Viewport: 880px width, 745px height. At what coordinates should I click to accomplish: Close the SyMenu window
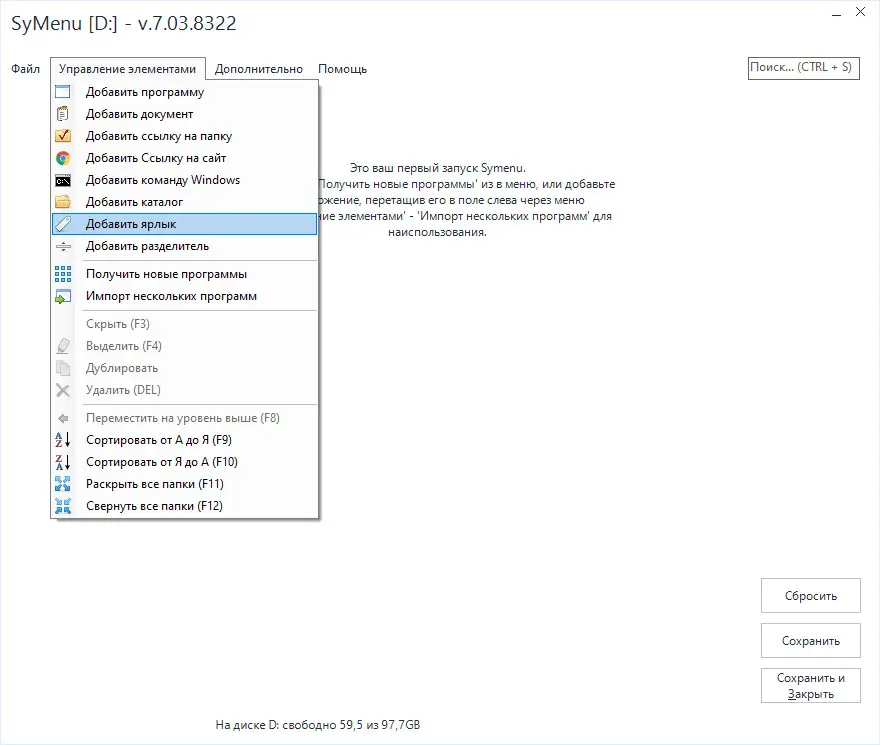[x=860, y=12]
